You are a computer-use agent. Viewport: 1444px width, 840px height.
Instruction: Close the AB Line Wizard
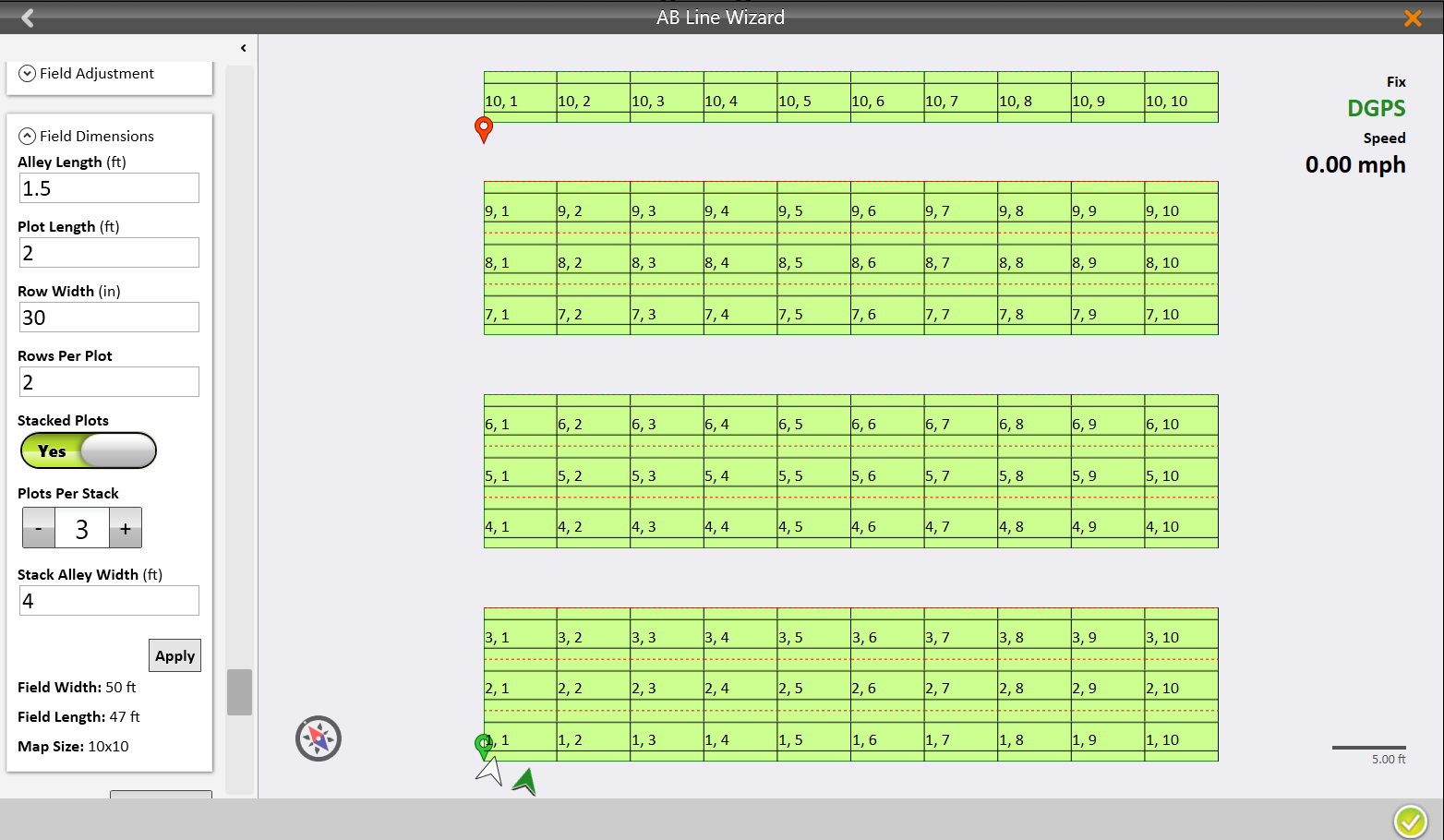coord(1412,18)
